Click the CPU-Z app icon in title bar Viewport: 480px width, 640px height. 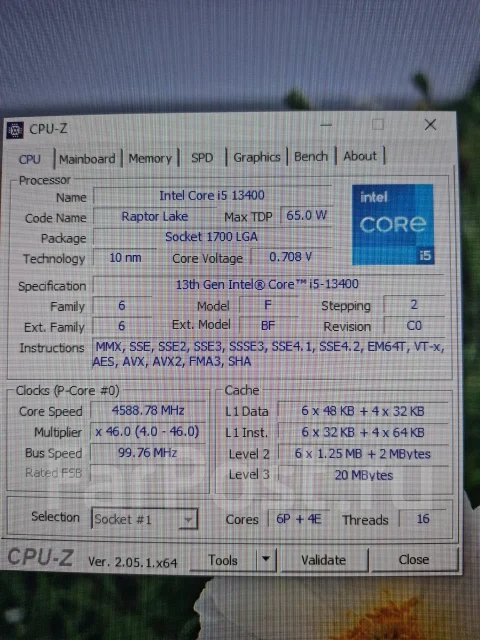(15, 130)
